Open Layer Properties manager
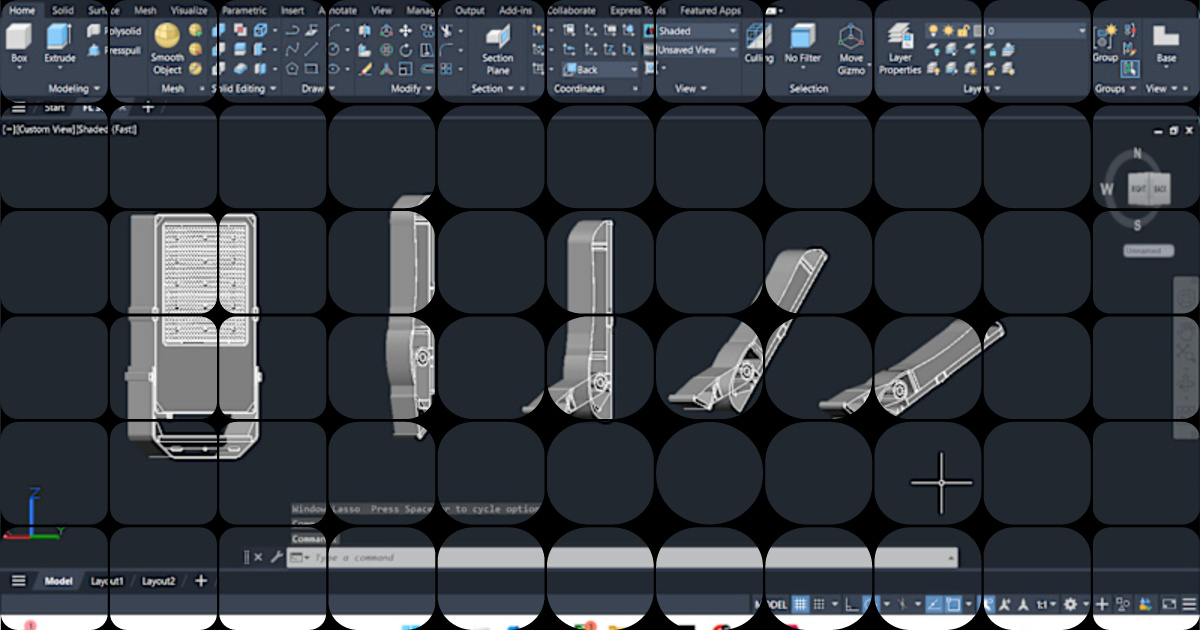 click(x=900, y=50)
